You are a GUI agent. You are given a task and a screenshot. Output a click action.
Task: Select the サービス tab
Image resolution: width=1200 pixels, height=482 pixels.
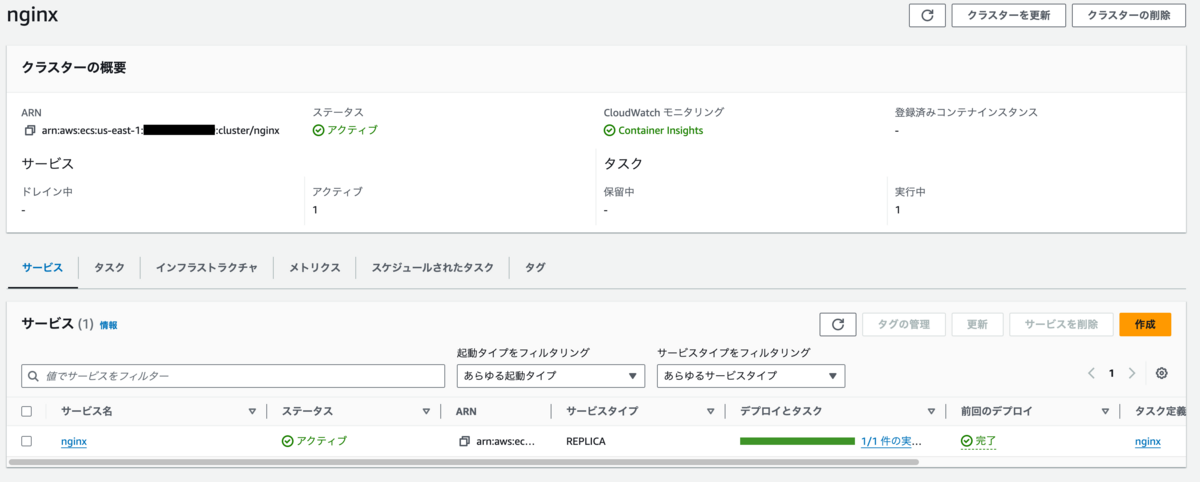[42, 268]
